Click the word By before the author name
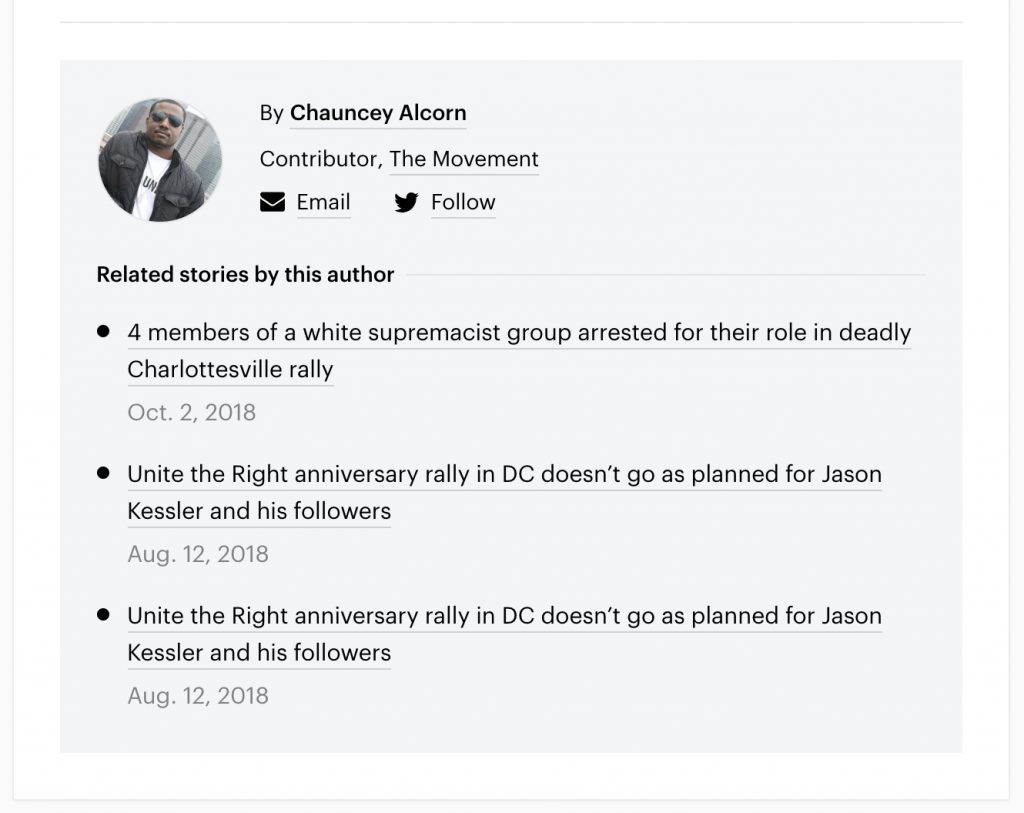 271,114
